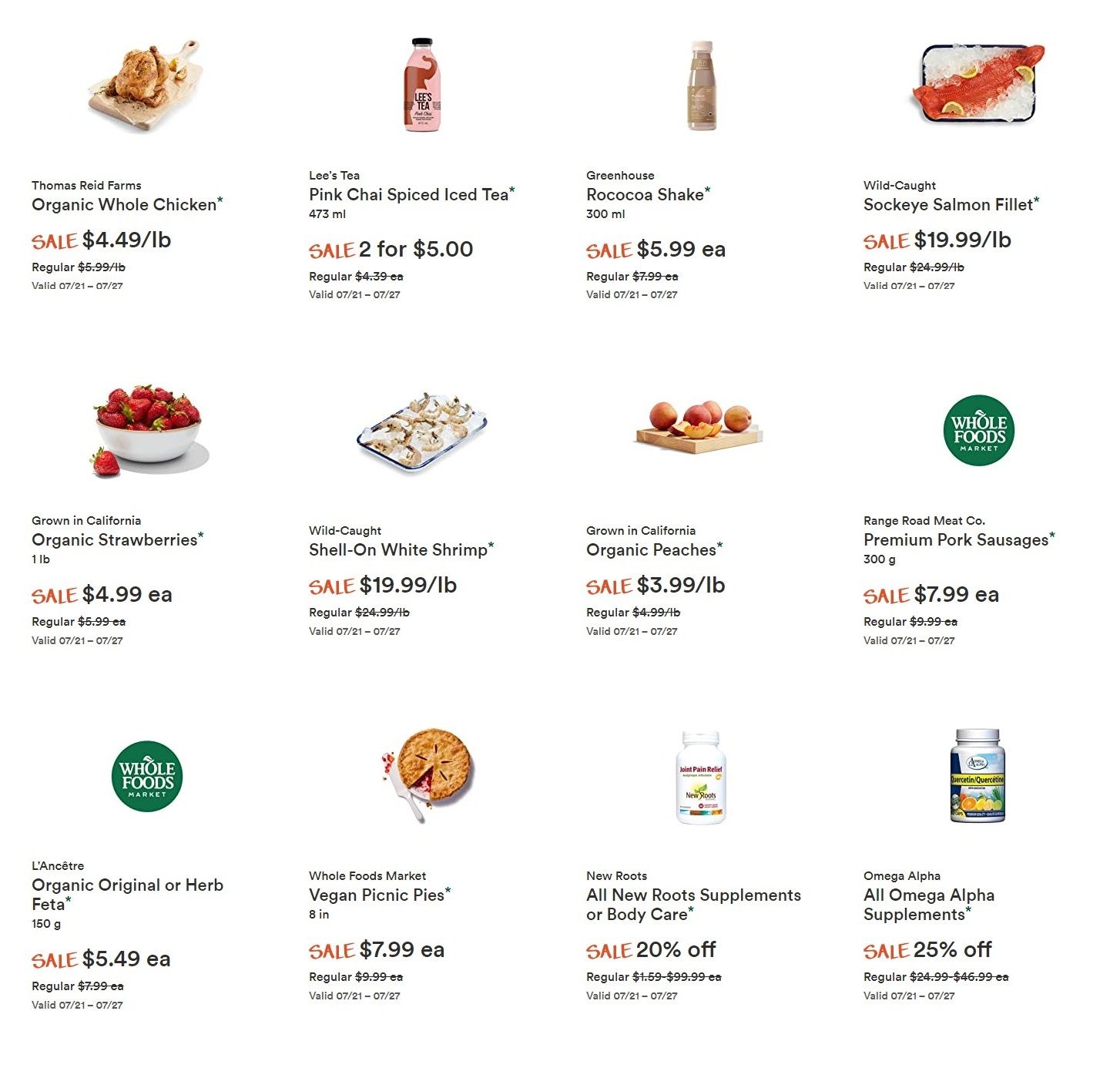Select the Omega Alpha Quercetin bottle image
Viewport: 1120px width, 1068px height.
pyautogui.click(x=978, y=775)
